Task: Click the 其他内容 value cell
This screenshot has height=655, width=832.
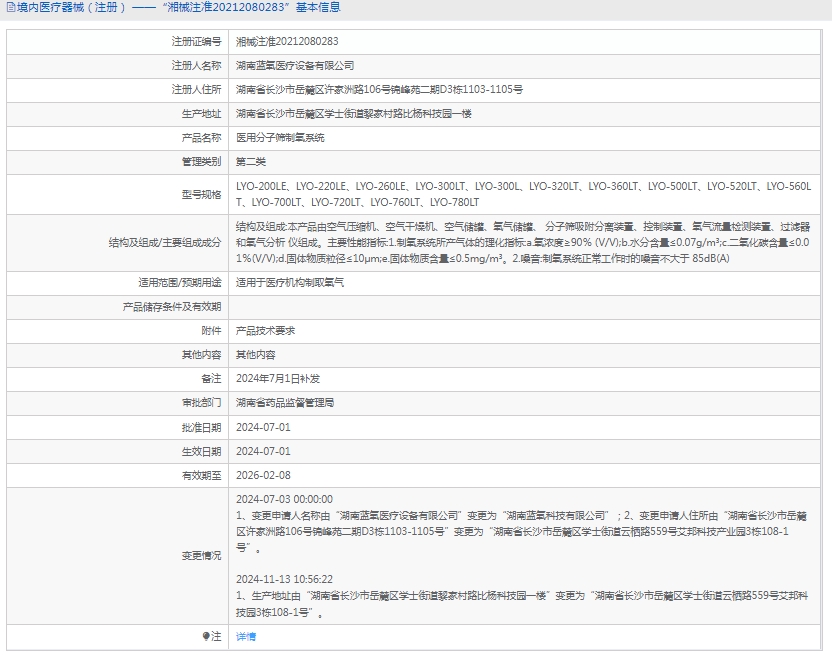Action: pyautogui.click(x=255, y=355)
